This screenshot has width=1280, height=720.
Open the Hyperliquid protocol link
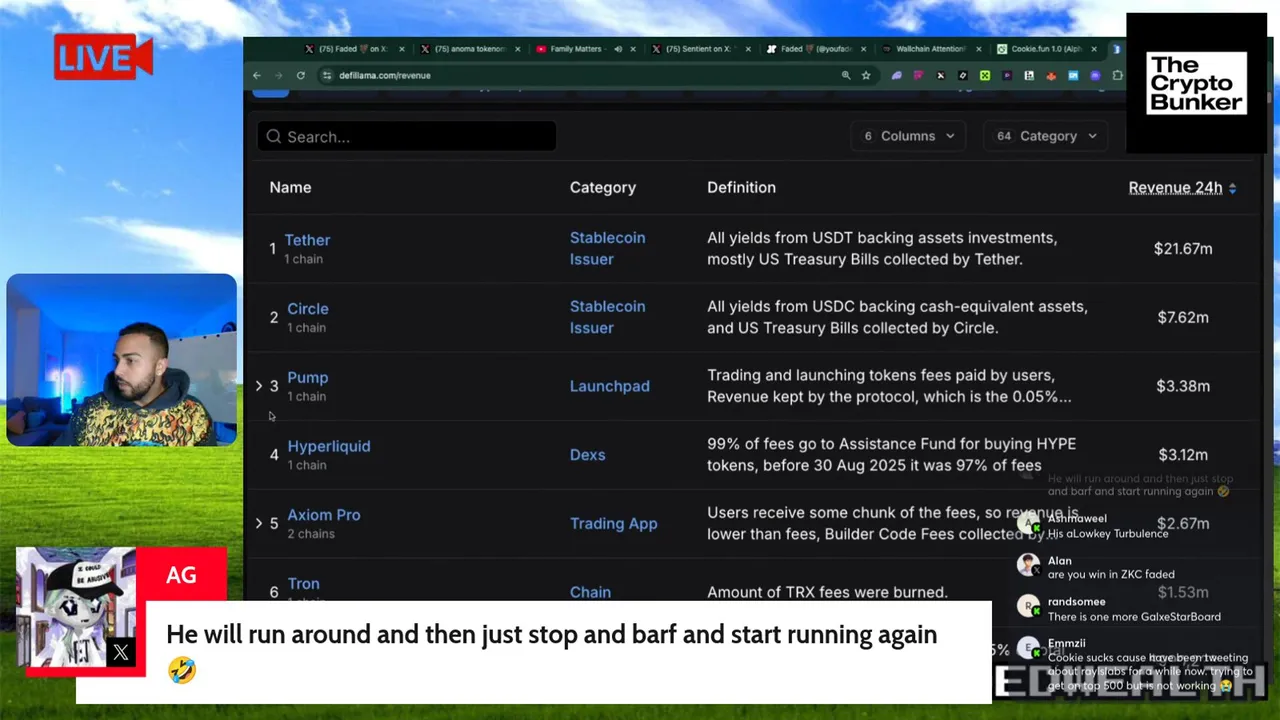[329, 446]
